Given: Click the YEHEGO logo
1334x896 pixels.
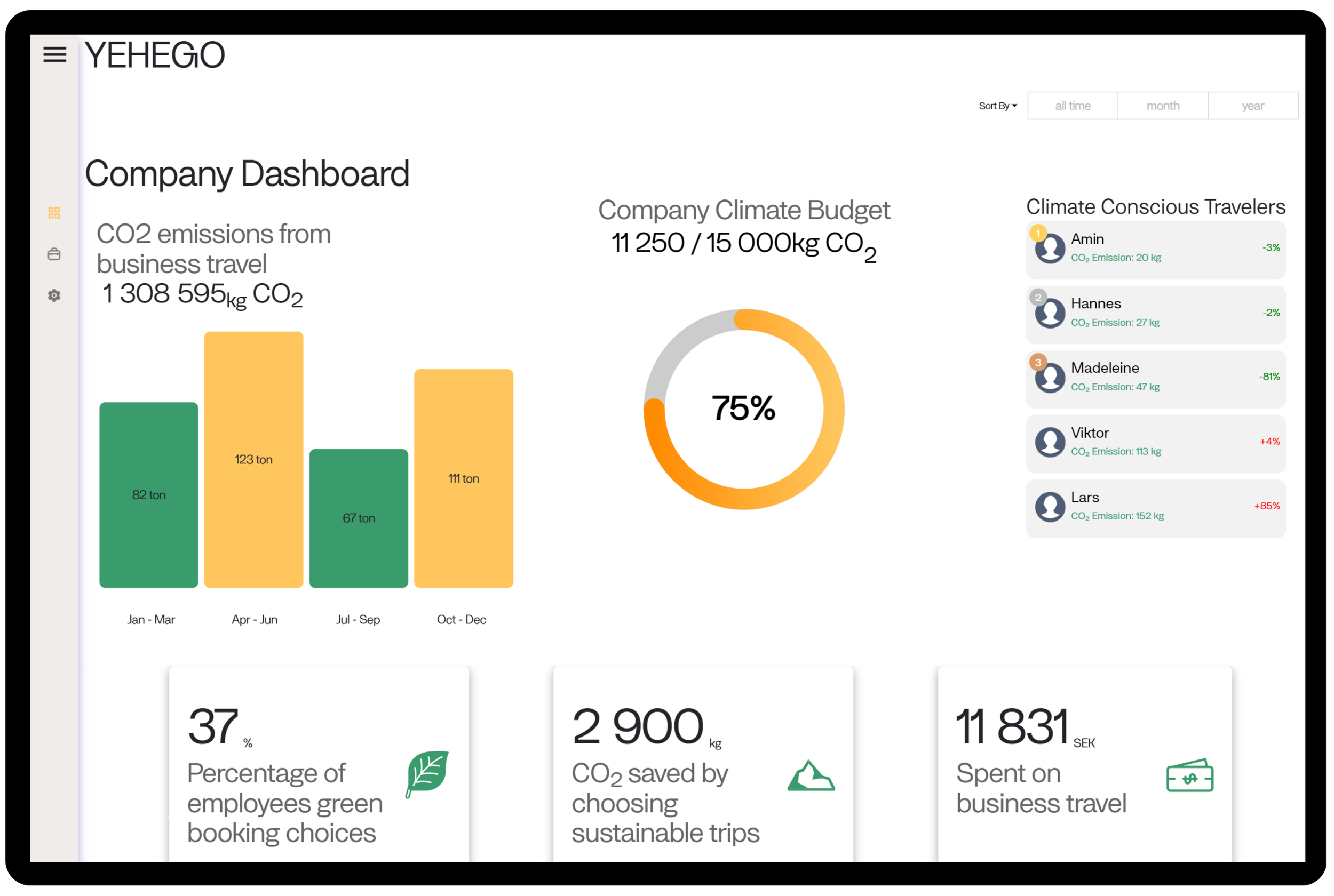Looking at the screenshot, I should click(x=154, y=55).
